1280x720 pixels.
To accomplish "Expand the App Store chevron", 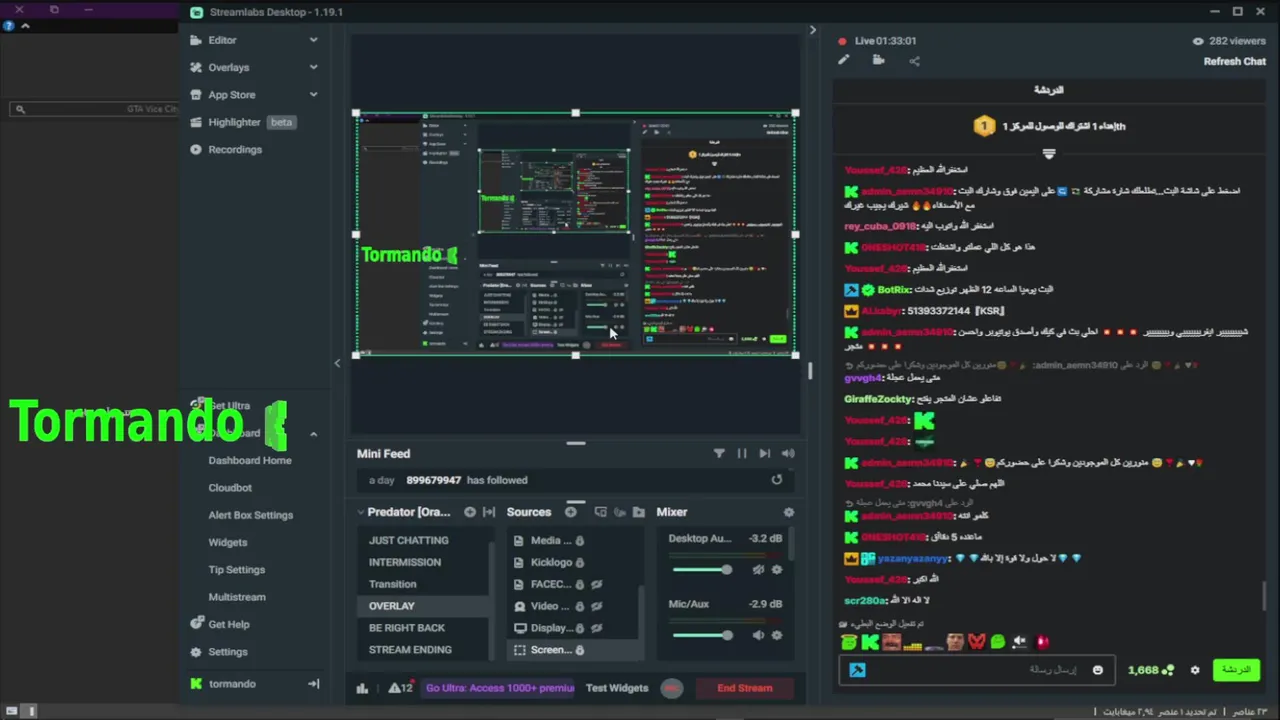I will 313,94.
